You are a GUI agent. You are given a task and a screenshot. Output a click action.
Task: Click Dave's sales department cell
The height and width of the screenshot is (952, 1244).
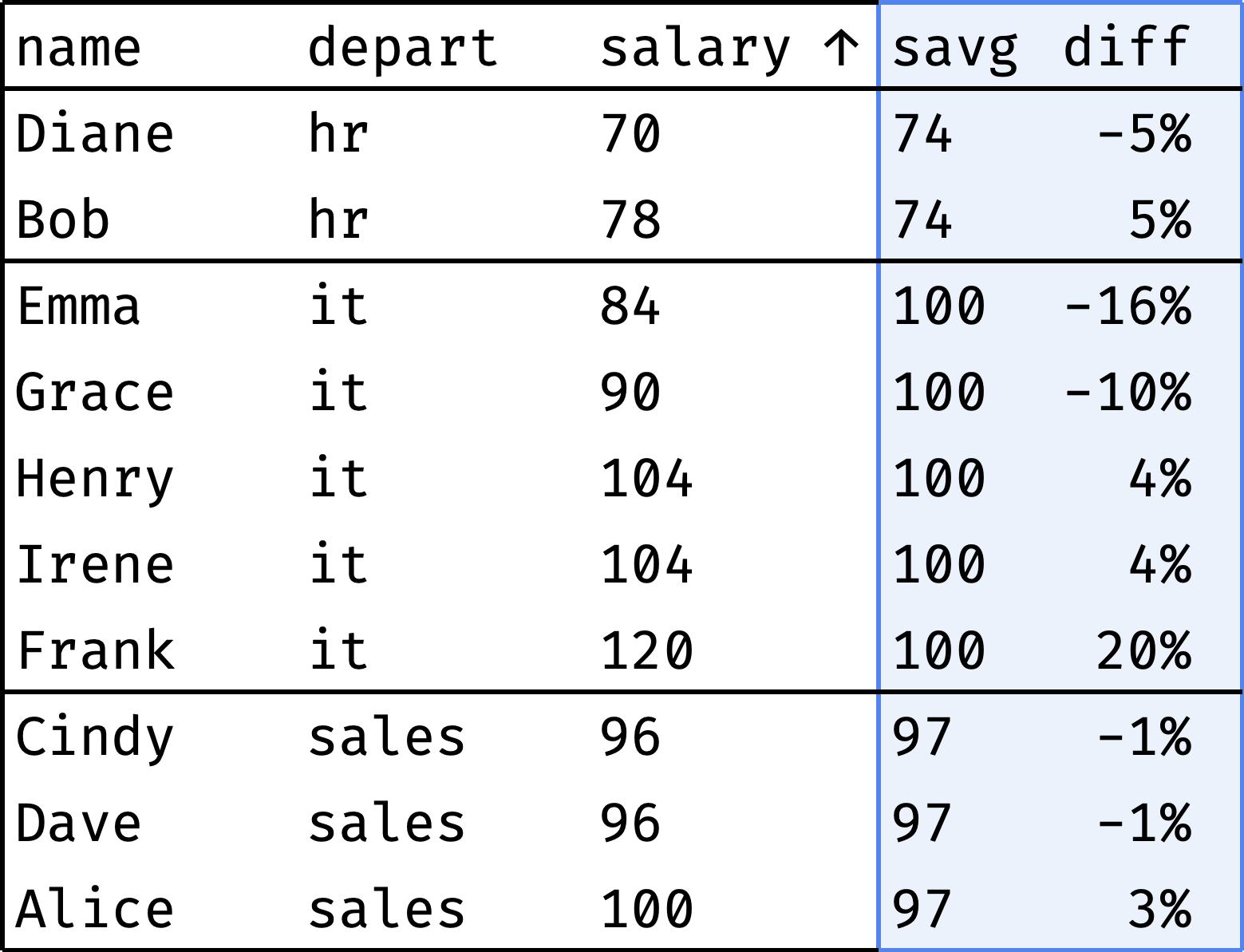(387, 823)
